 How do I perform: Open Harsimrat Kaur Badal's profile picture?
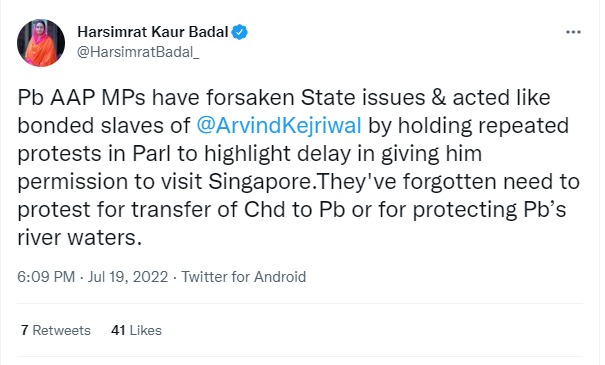[41, 43]
